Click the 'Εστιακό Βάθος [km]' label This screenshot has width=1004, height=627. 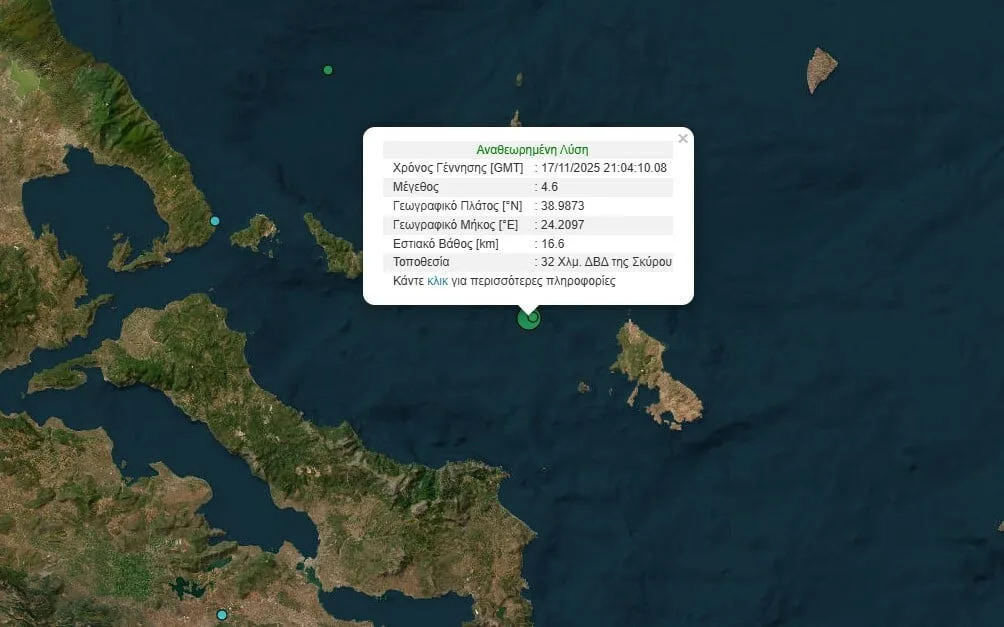point(445,244)
